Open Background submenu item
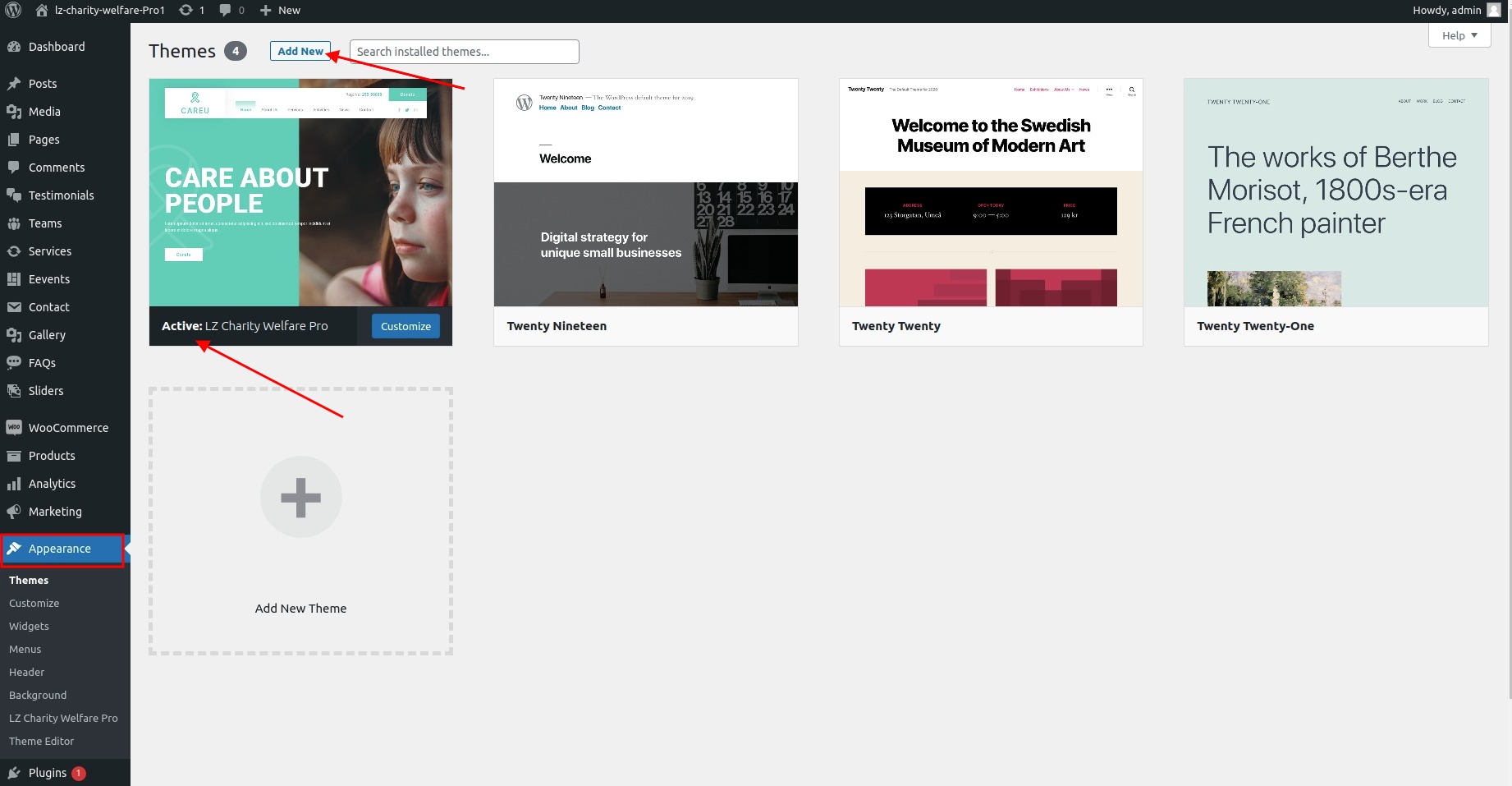 (x=38, y=695)
